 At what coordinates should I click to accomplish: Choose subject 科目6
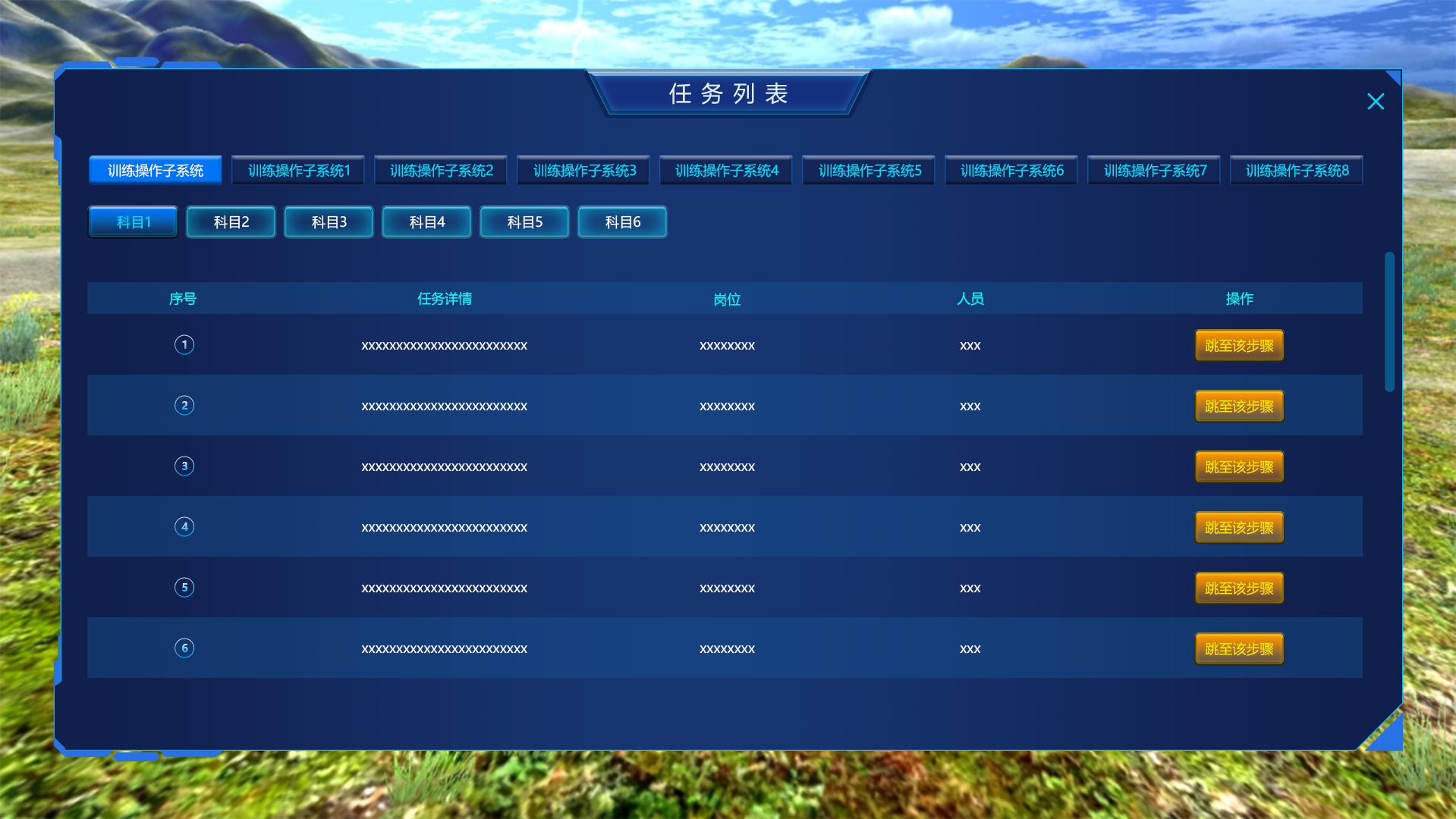pyautogui.click(x=622, y=222)
